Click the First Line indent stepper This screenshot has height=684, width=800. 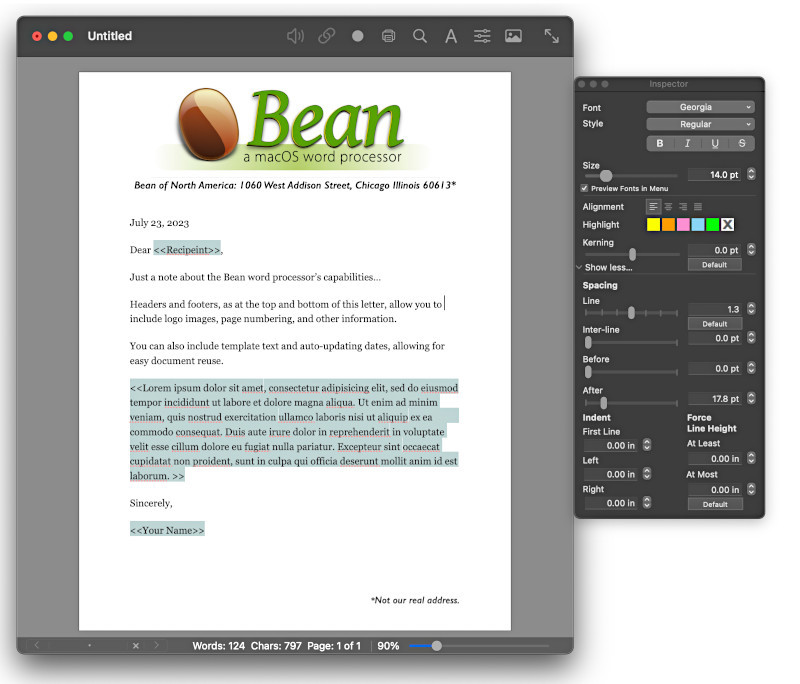coord(647,445)
